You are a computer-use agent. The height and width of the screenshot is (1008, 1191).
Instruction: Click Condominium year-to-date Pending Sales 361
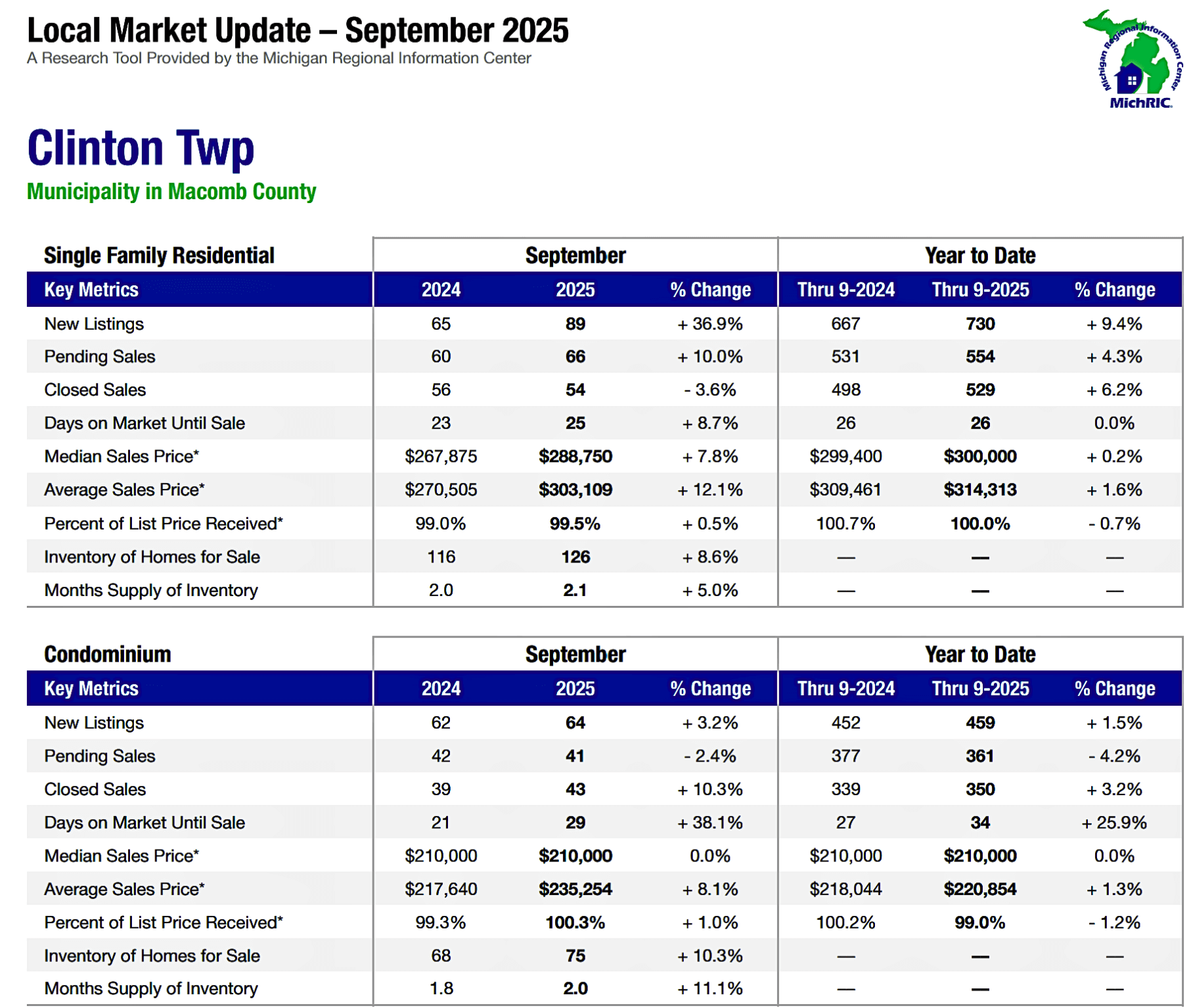coord(979,756)
